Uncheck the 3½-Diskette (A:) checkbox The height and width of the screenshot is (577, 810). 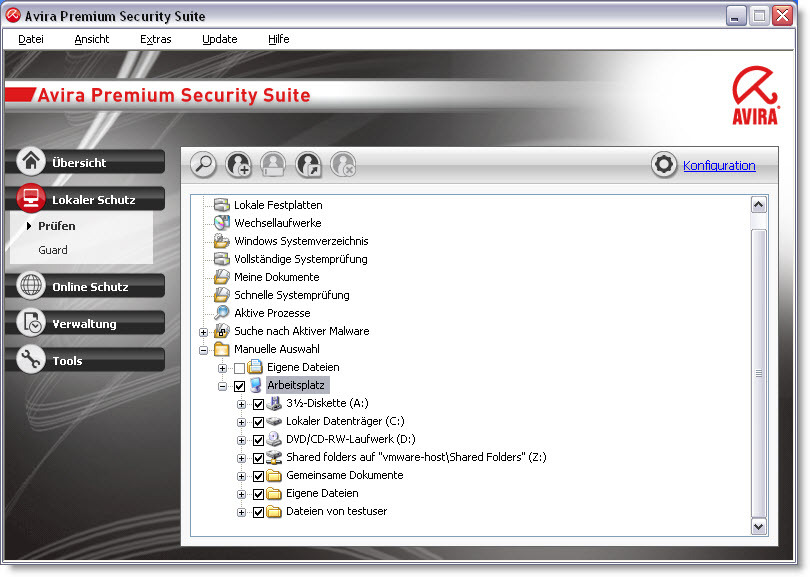tap(258, 404)
